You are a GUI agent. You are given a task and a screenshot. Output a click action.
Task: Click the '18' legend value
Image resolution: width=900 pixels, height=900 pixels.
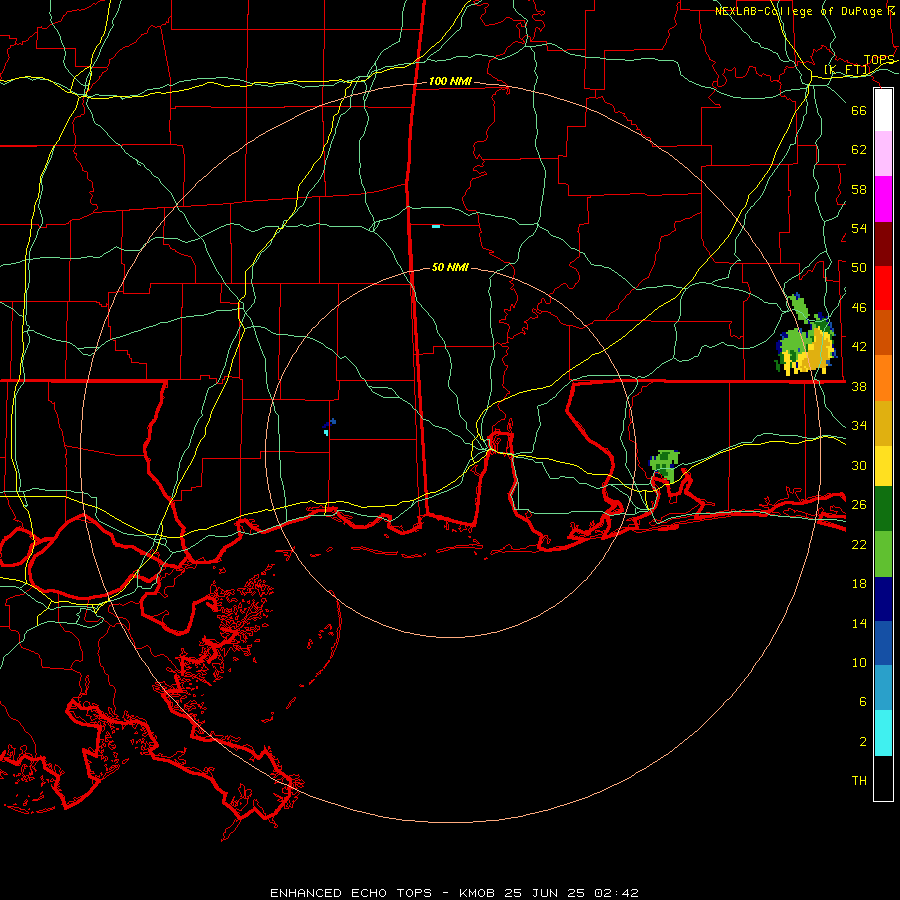click(x=859, y=584)
